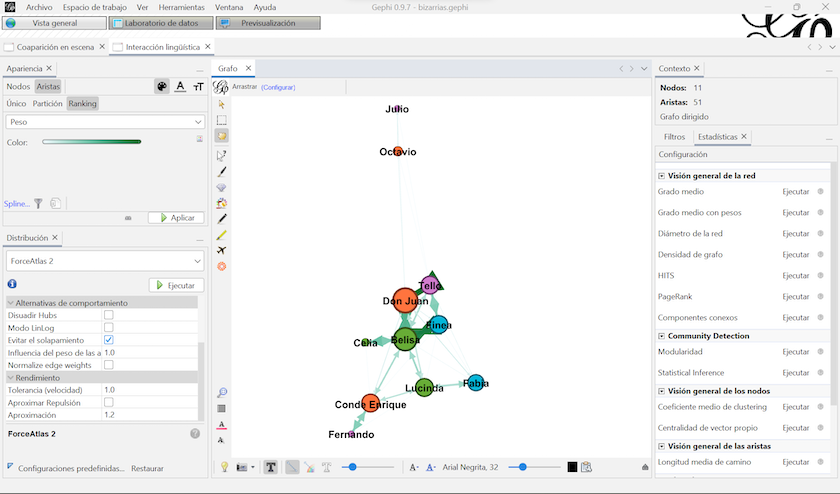Open the Peso attribute dropdown
The height and width of the screenshot is (494, 840).
click(x=104, y=122)
